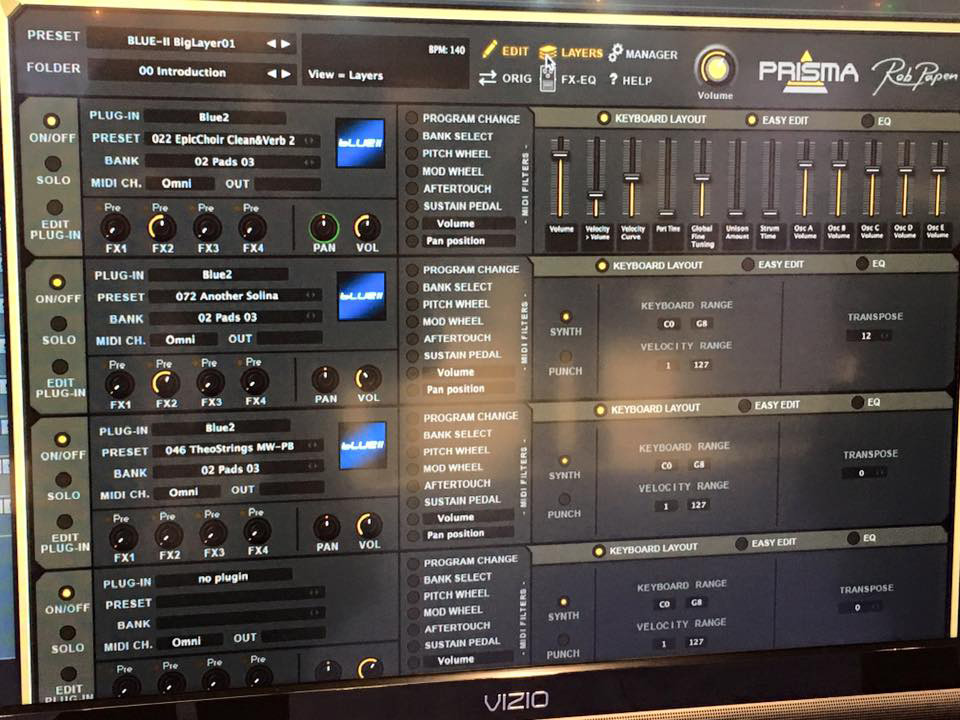Enable PUNCH mode in Another Solina layer
This screenshot has height=720, width=960.
[566, 356]
